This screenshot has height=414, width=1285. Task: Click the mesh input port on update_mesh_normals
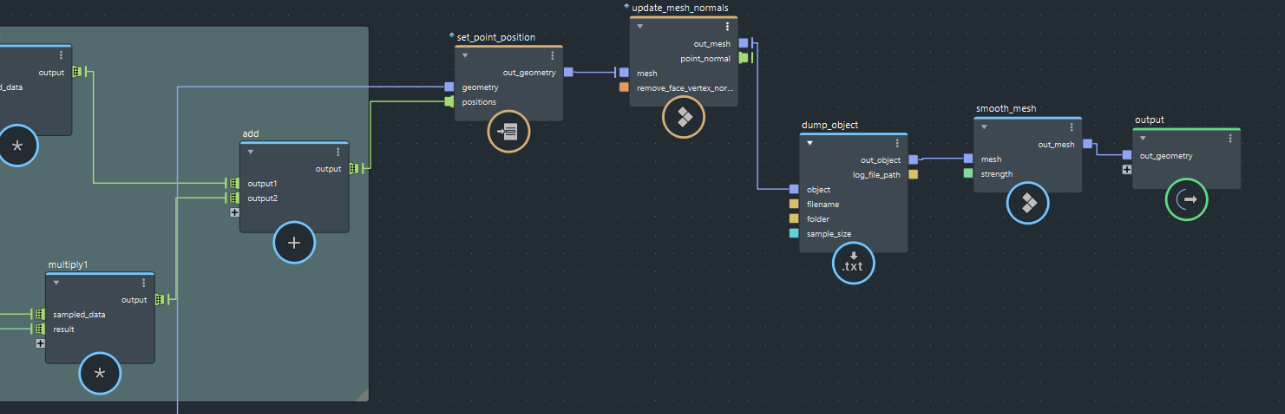(x=624, y=73)
